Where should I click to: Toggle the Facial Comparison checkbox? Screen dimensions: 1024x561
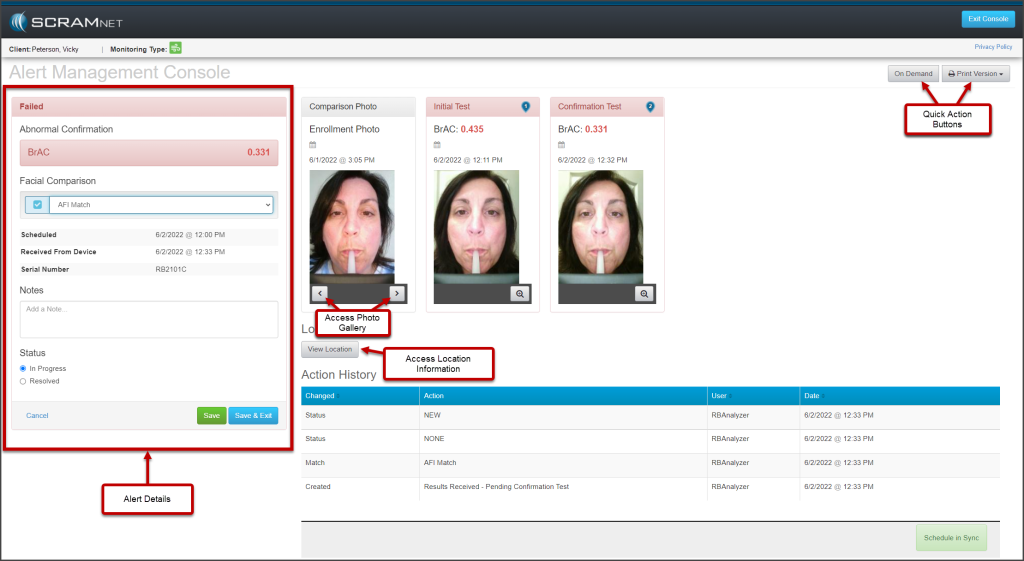[x=37, y=205]
